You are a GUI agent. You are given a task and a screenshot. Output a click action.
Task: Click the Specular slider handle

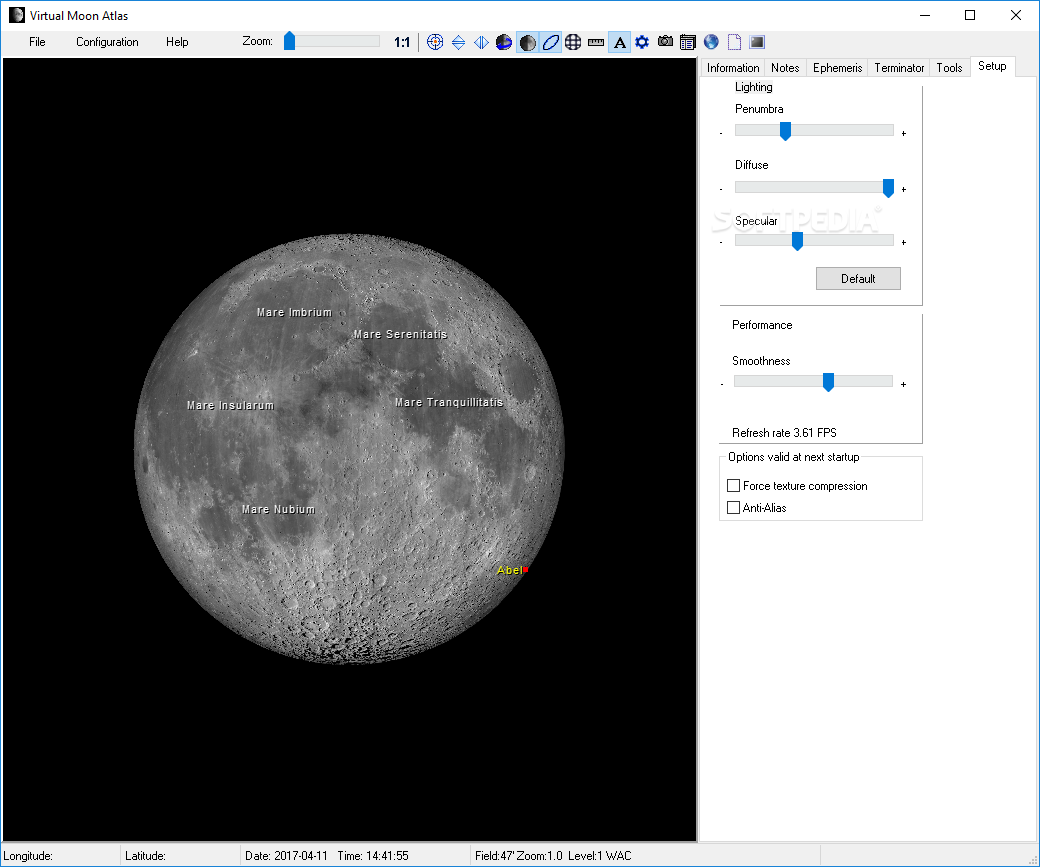pos(797,241)
